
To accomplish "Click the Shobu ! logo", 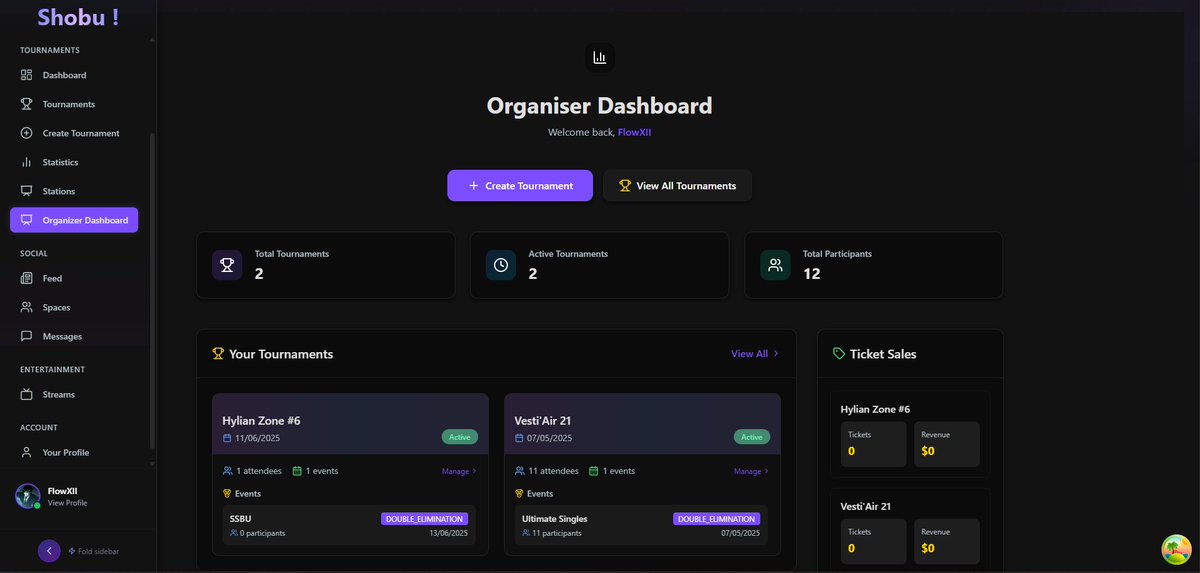I will 78,17.
